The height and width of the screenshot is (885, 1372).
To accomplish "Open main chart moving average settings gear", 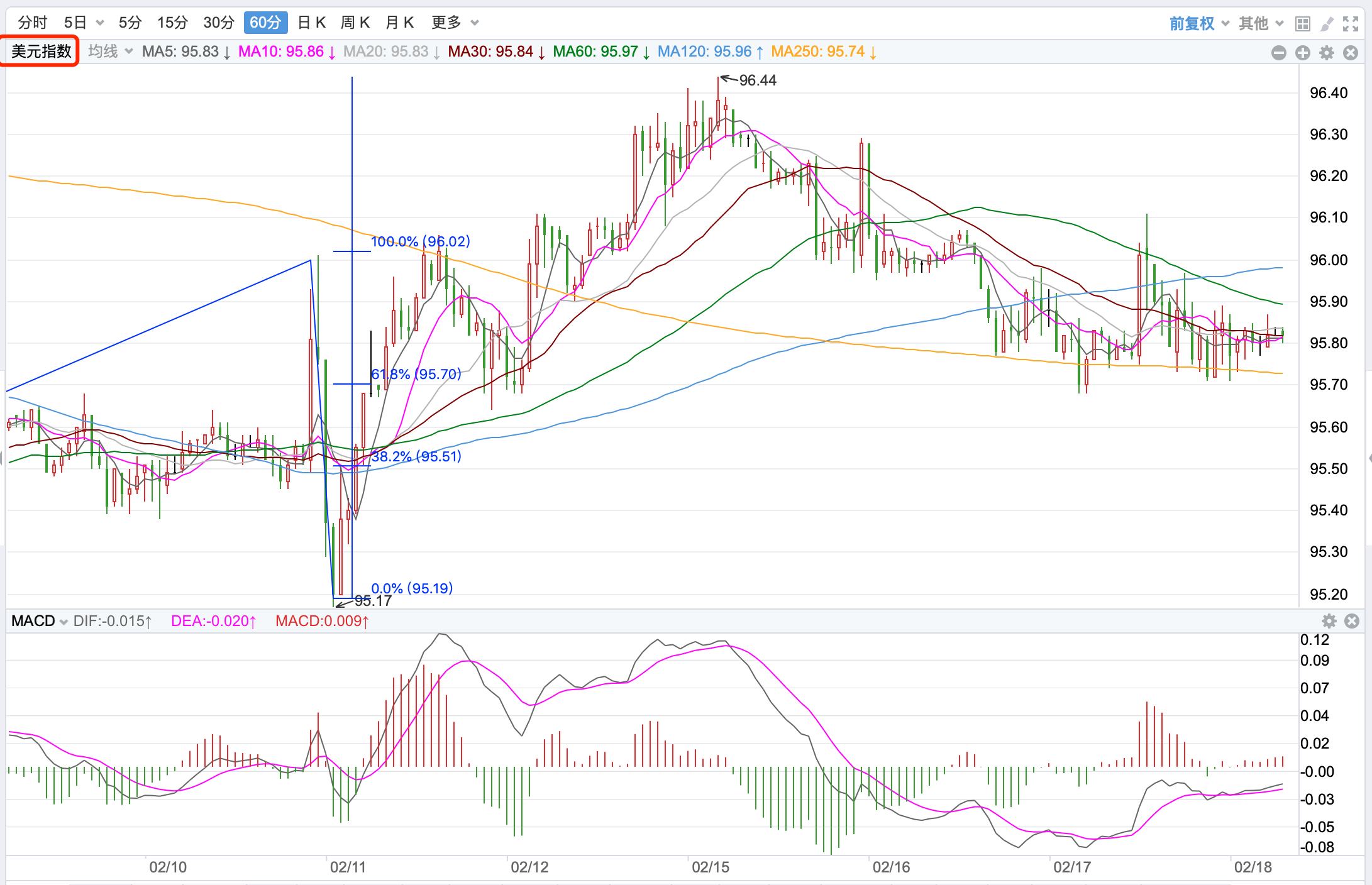I will coord(1327,53).
